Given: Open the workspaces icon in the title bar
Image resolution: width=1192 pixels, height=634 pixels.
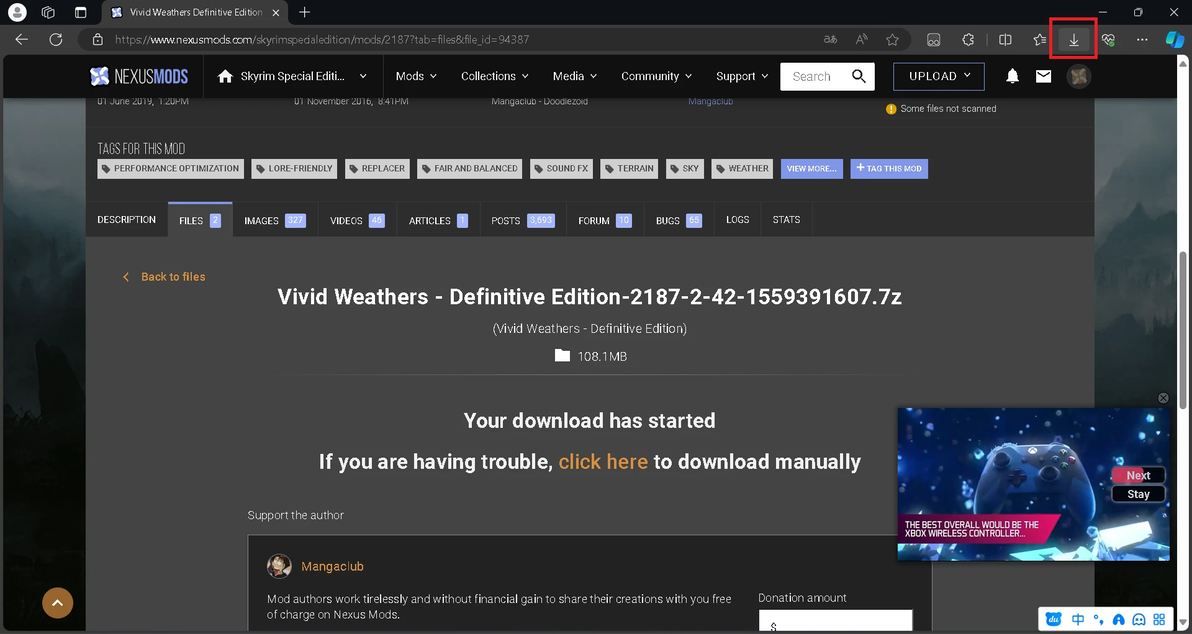Looking at the screenshot, I should coord(48,12).
